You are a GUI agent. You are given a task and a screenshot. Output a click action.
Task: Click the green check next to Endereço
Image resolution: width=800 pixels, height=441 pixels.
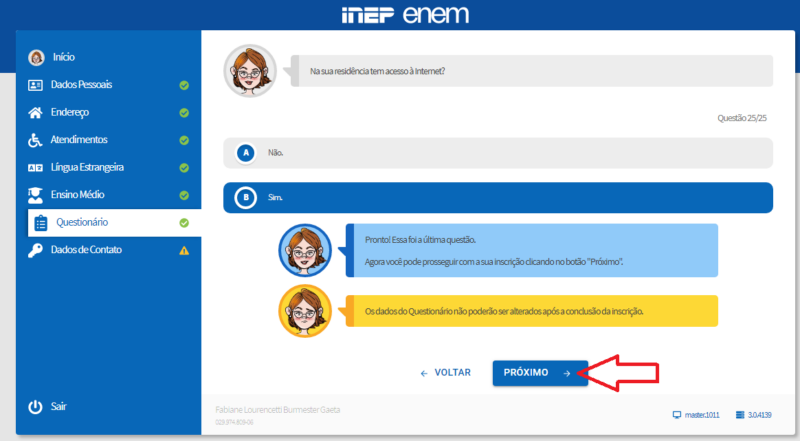click(184, 112)
